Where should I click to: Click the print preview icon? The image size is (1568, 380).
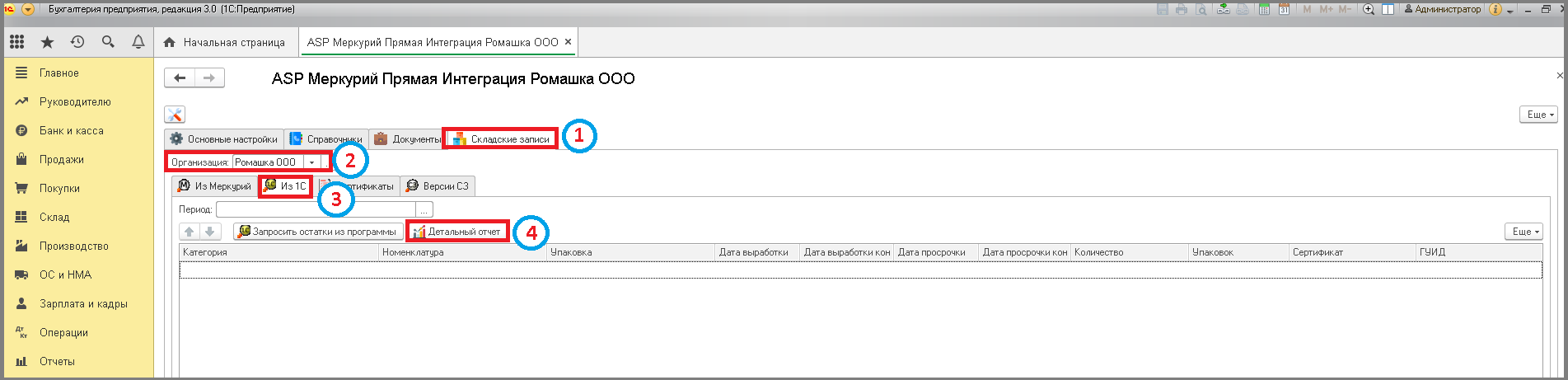1201,9
